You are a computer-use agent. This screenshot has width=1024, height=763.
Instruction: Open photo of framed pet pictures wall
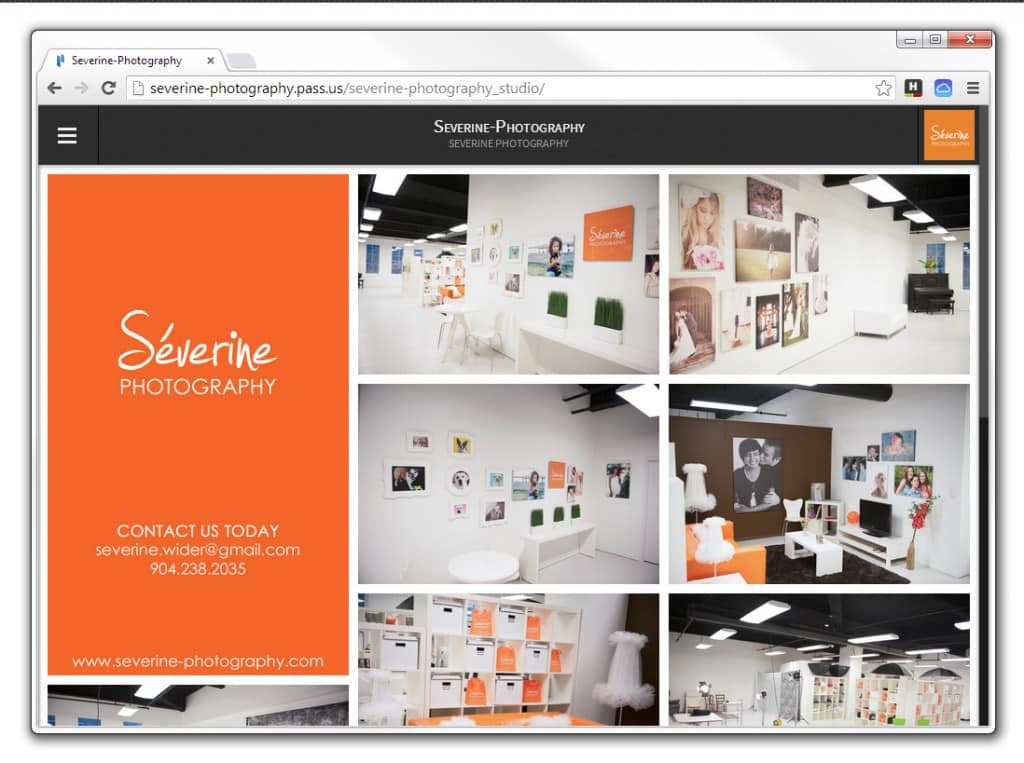509,484
